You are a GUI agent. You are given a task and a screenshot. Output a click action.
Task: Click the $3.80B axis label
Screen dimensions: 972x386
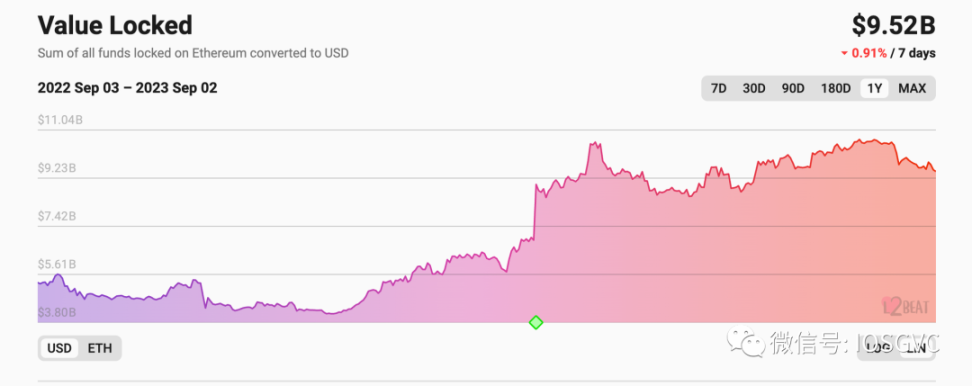point(57,313)
